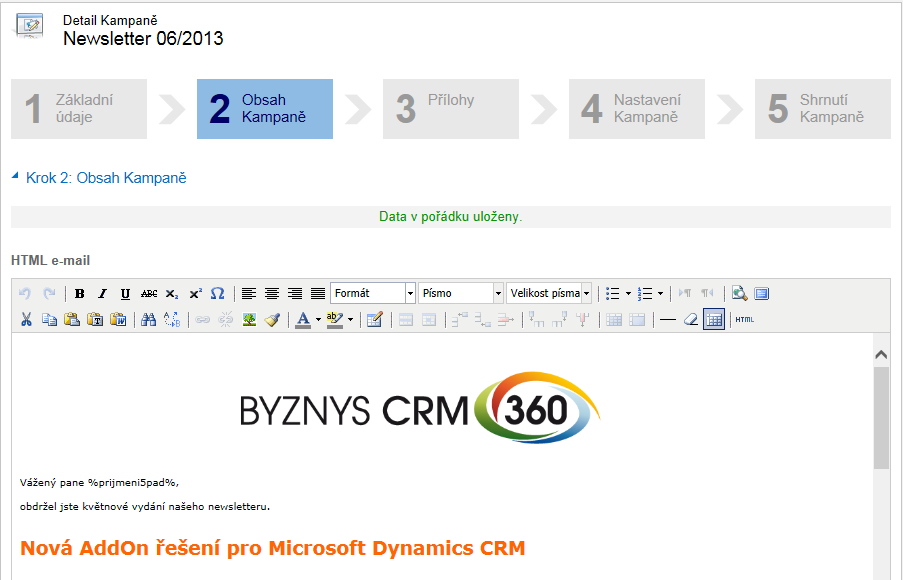
Task: Toggle italic formatting
Action: 103,293
